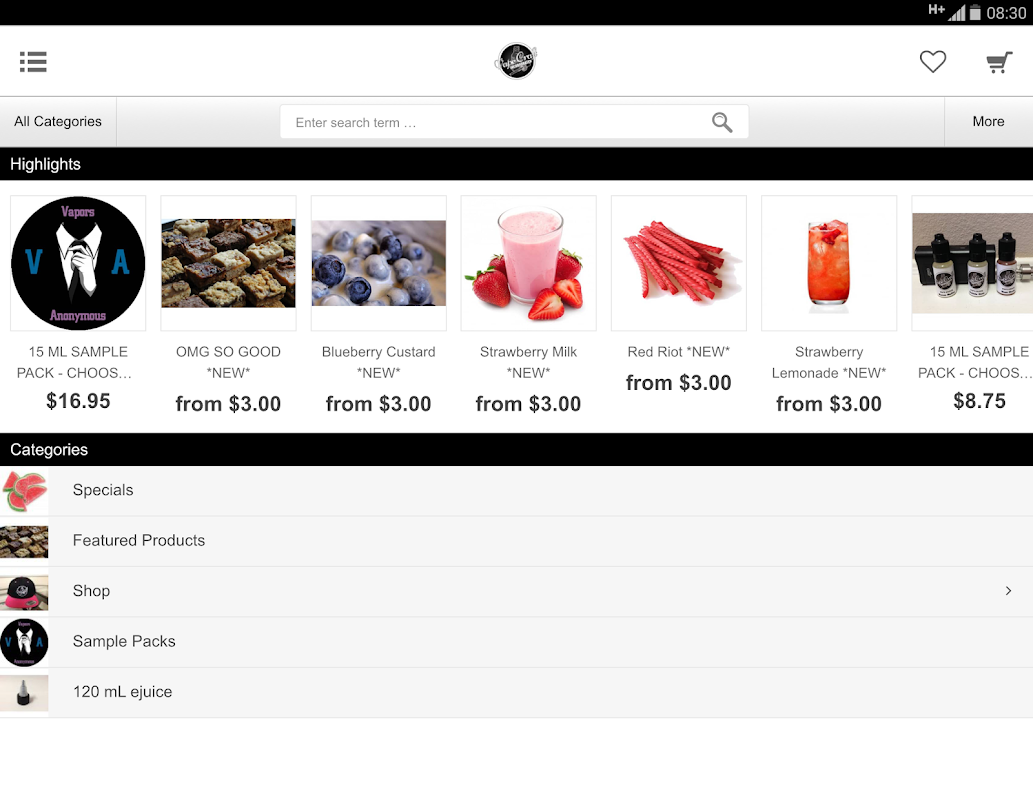
Task: Open the shopping cart icon
Action: coord(999,62)
